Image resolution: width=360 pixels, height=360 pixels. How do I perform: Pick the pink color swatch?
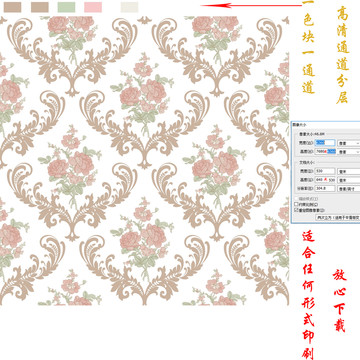click(x=93, y=7)
